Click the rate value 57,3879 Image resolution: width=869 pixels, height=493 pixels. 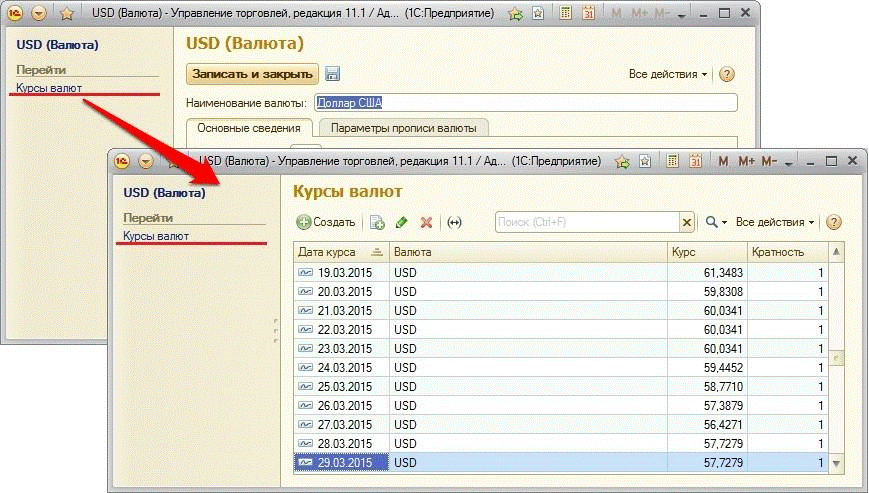pos(723,405)
